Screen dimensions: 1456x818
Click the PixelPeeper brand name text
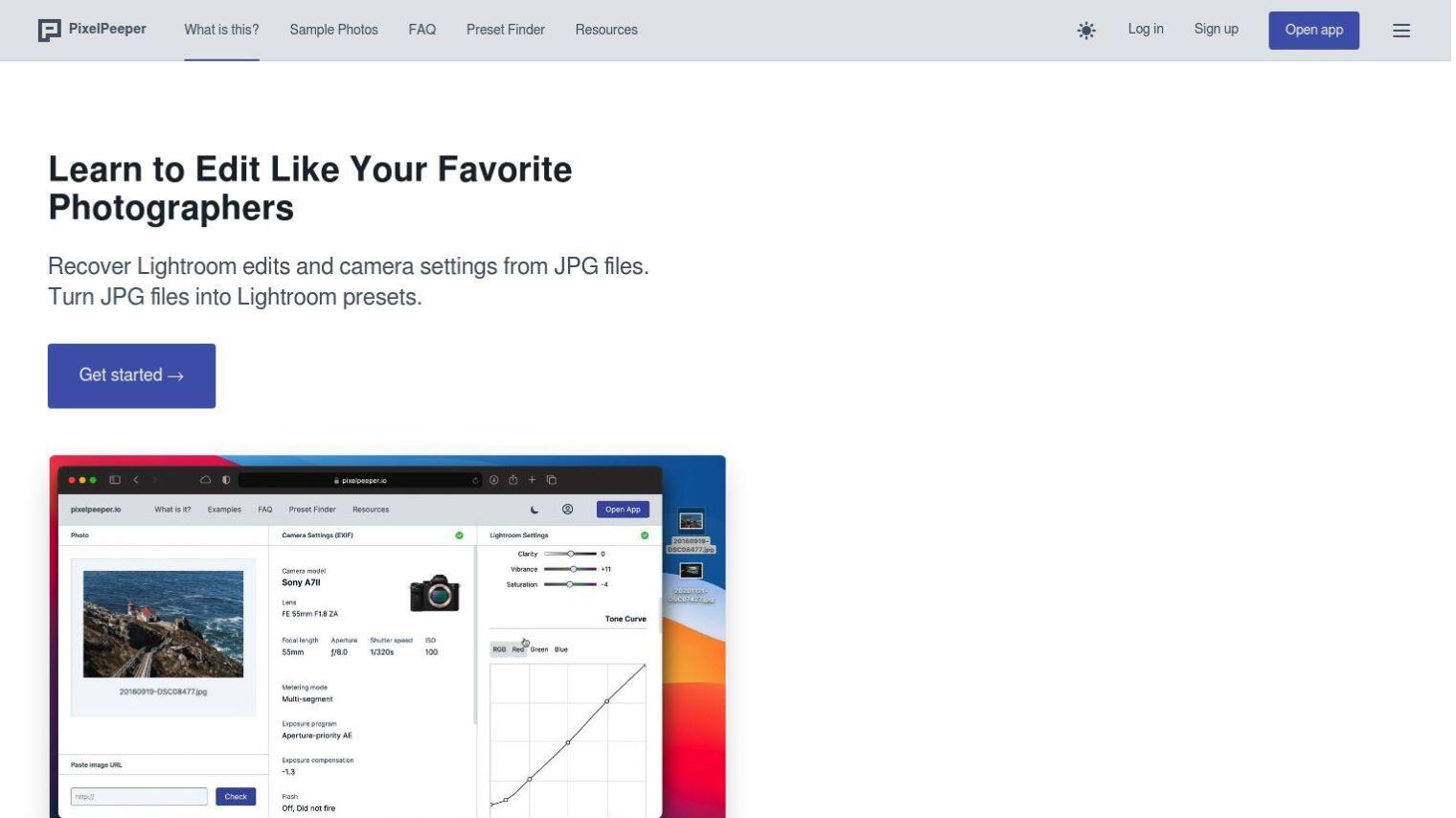tap(107, 29)
